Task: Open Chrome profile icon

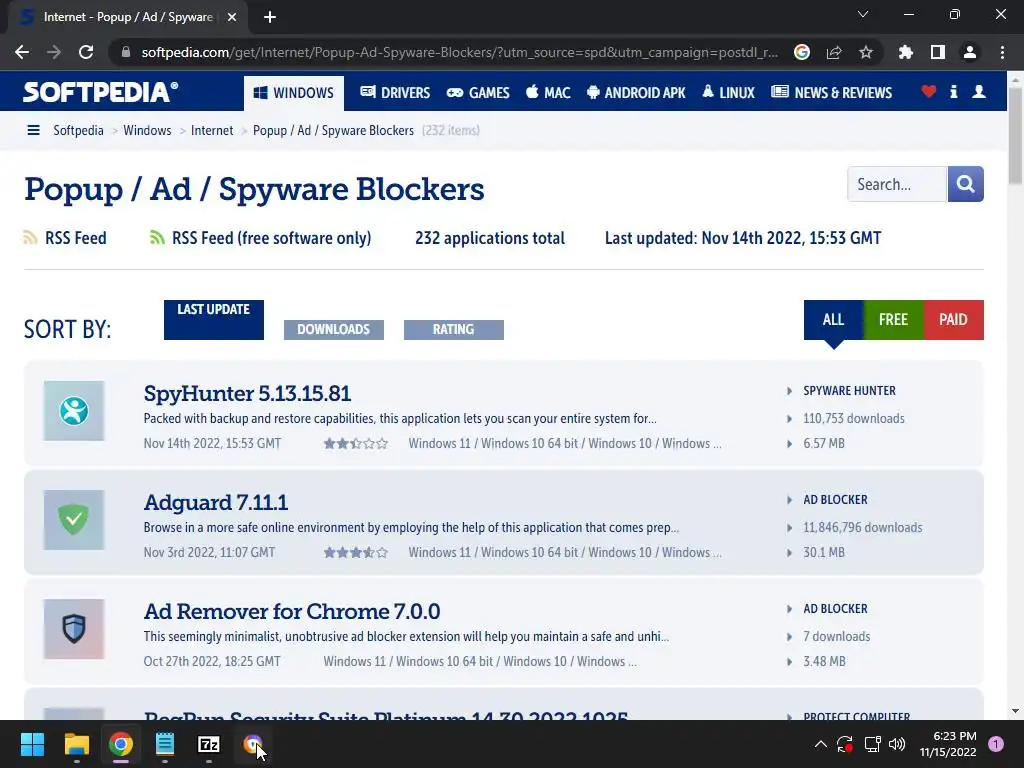Action: coord(970,52)
